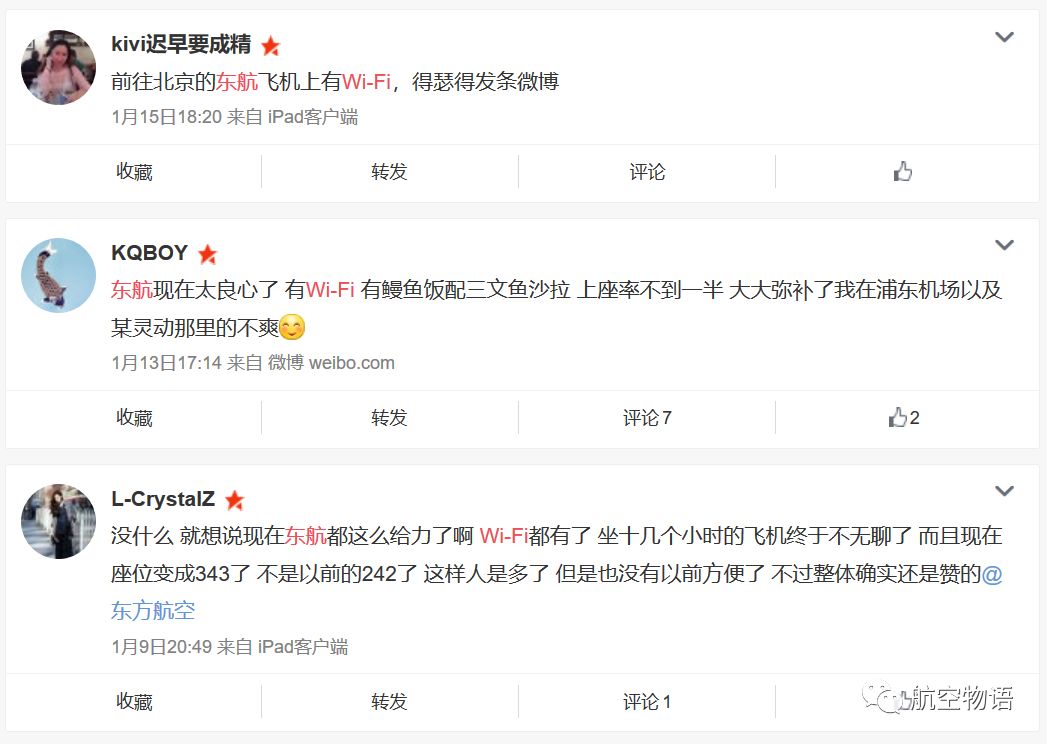Click thumbs-up on KQBOY's post

click(904, 417)
